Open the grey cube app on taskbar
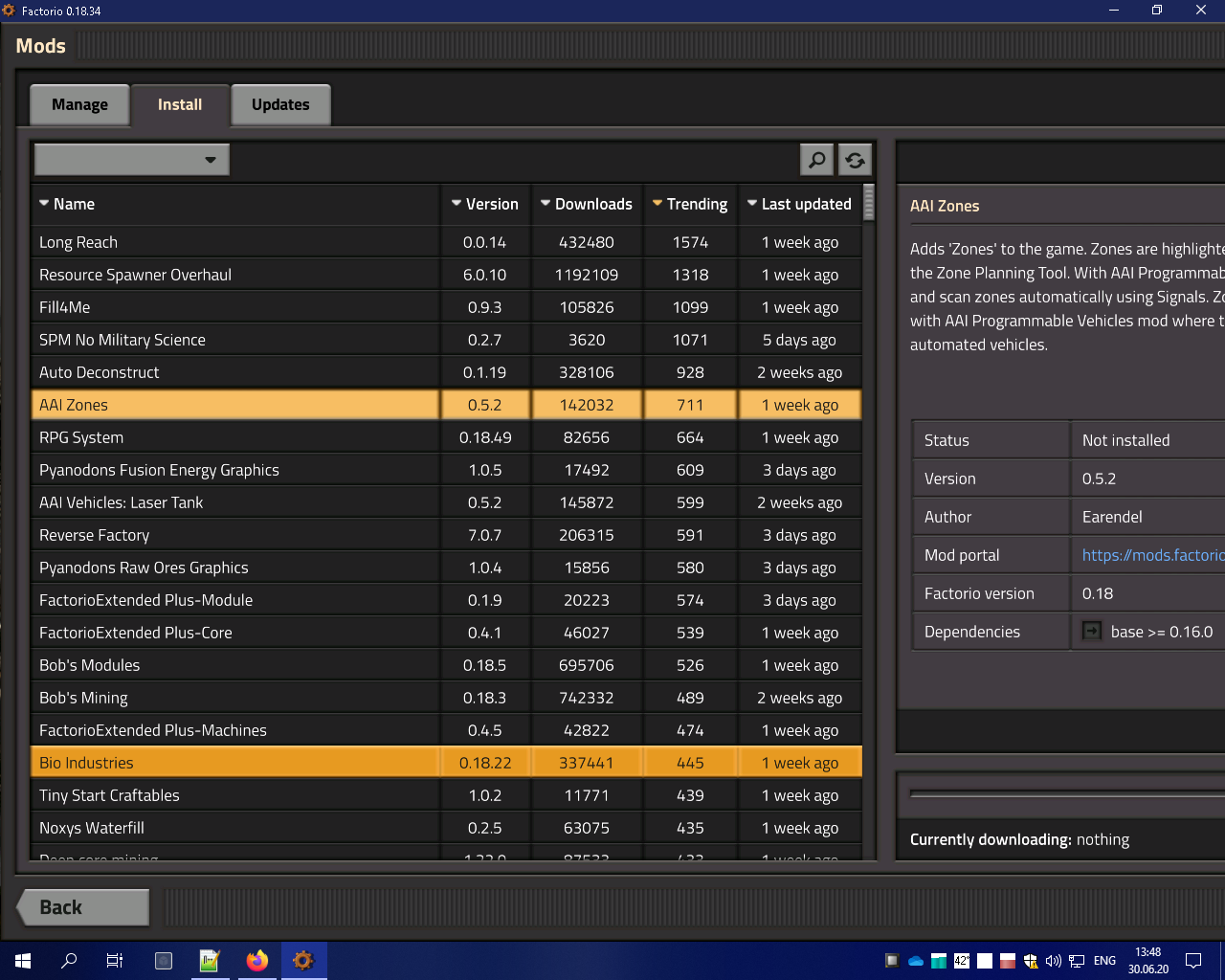 click(164, 961)
